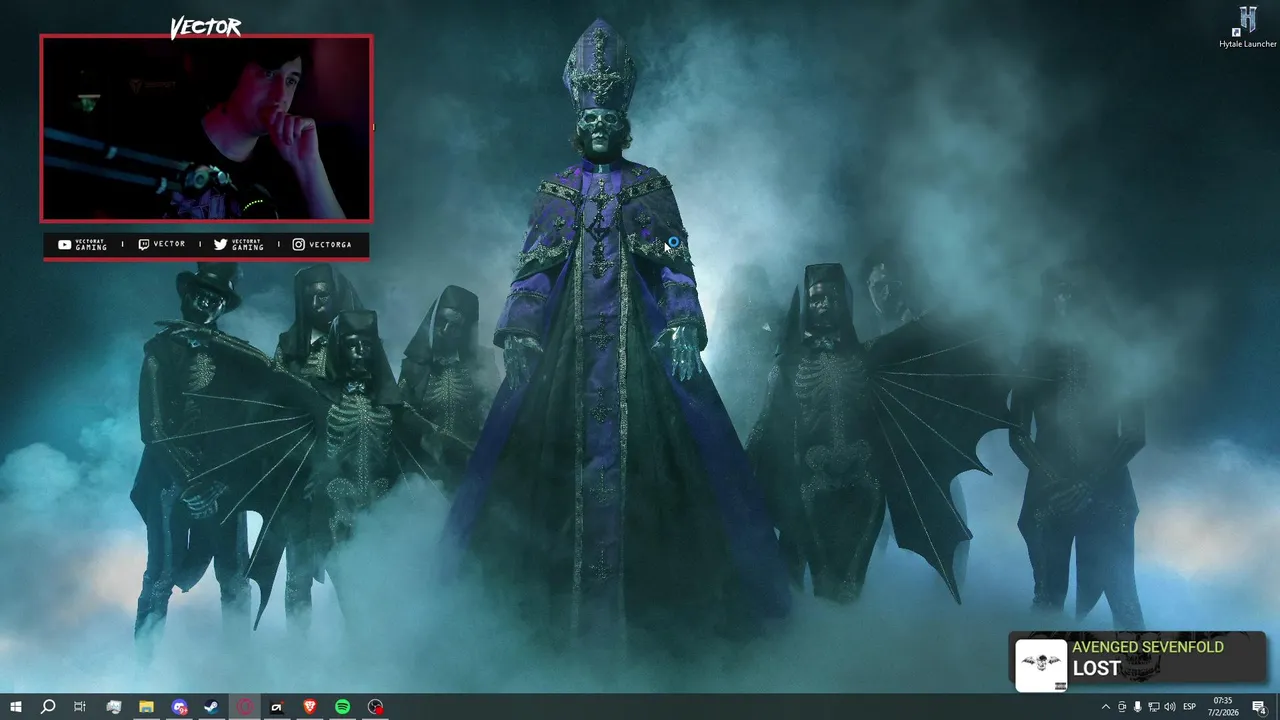
Task: Open network settings tray icon
Action: point(1153,707)
